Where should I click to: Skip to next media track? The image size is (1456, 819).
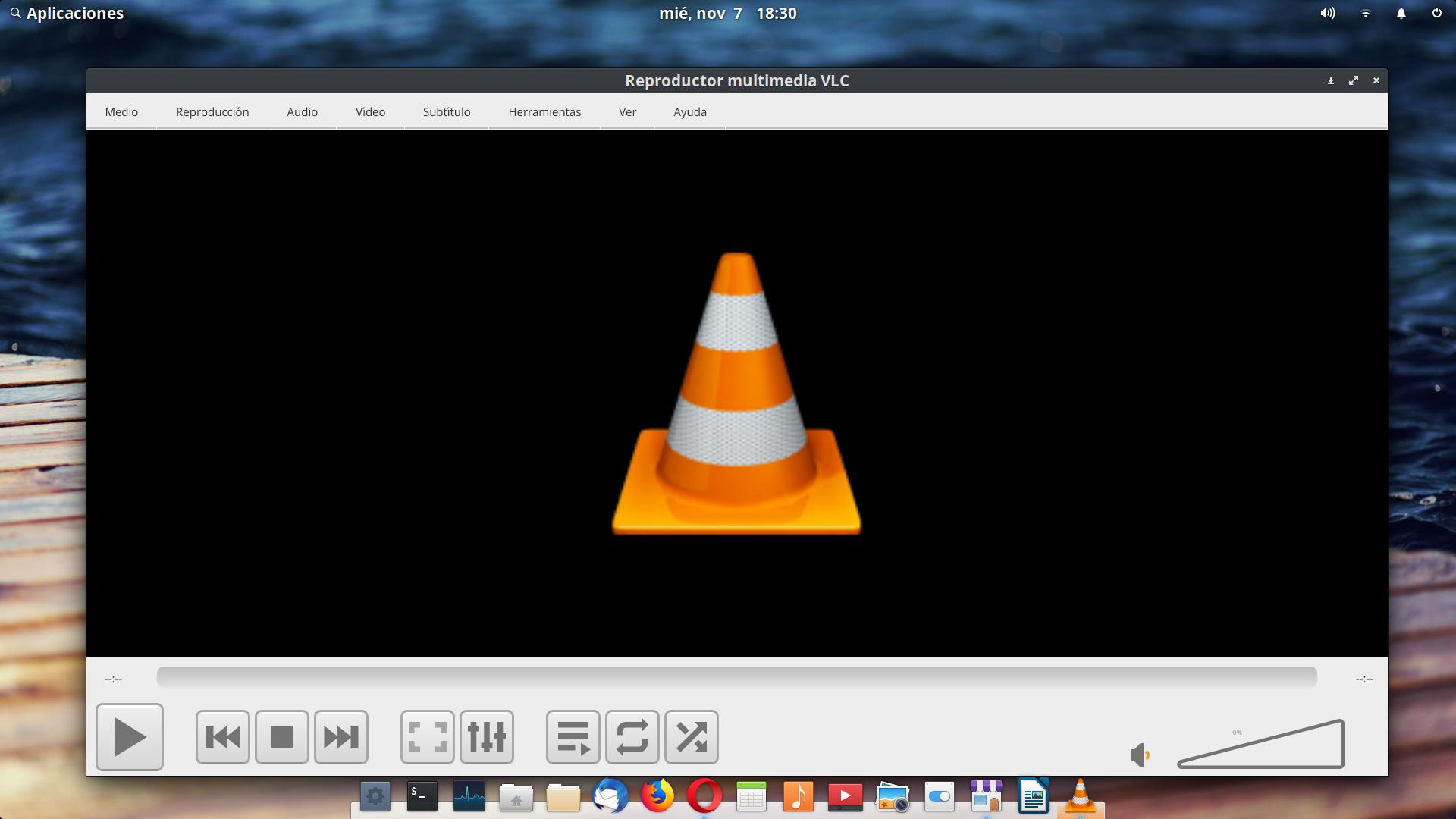341,737
